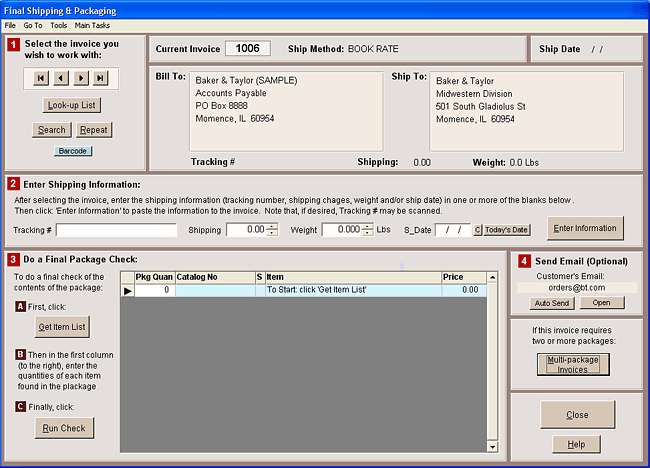Viewport: 650px width, 468px height.
Task: Click the Look-up List button
Action: [x=72, y=104]
